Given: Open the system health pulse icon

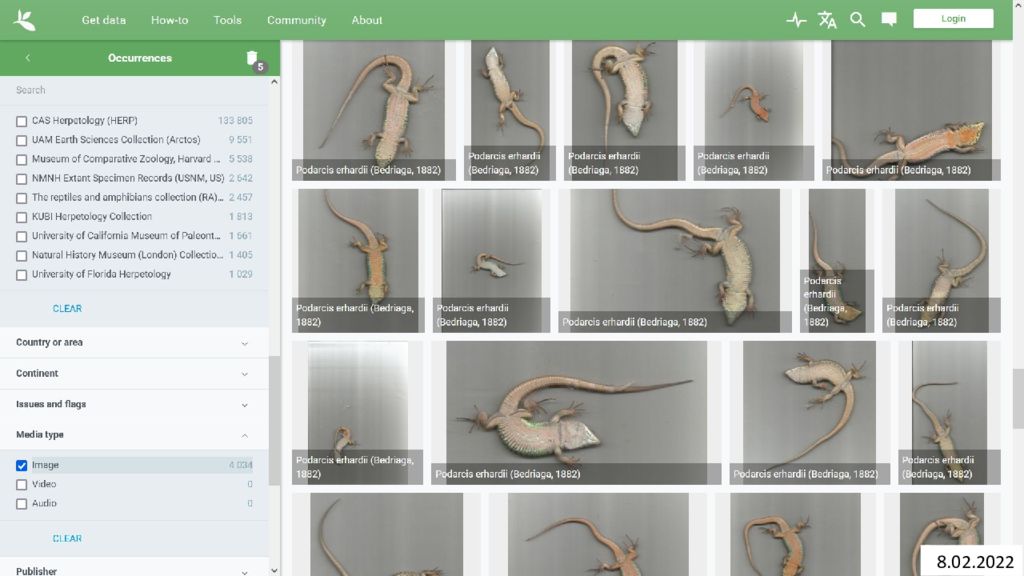Looking at the screenshot, I should pos(796,20).
